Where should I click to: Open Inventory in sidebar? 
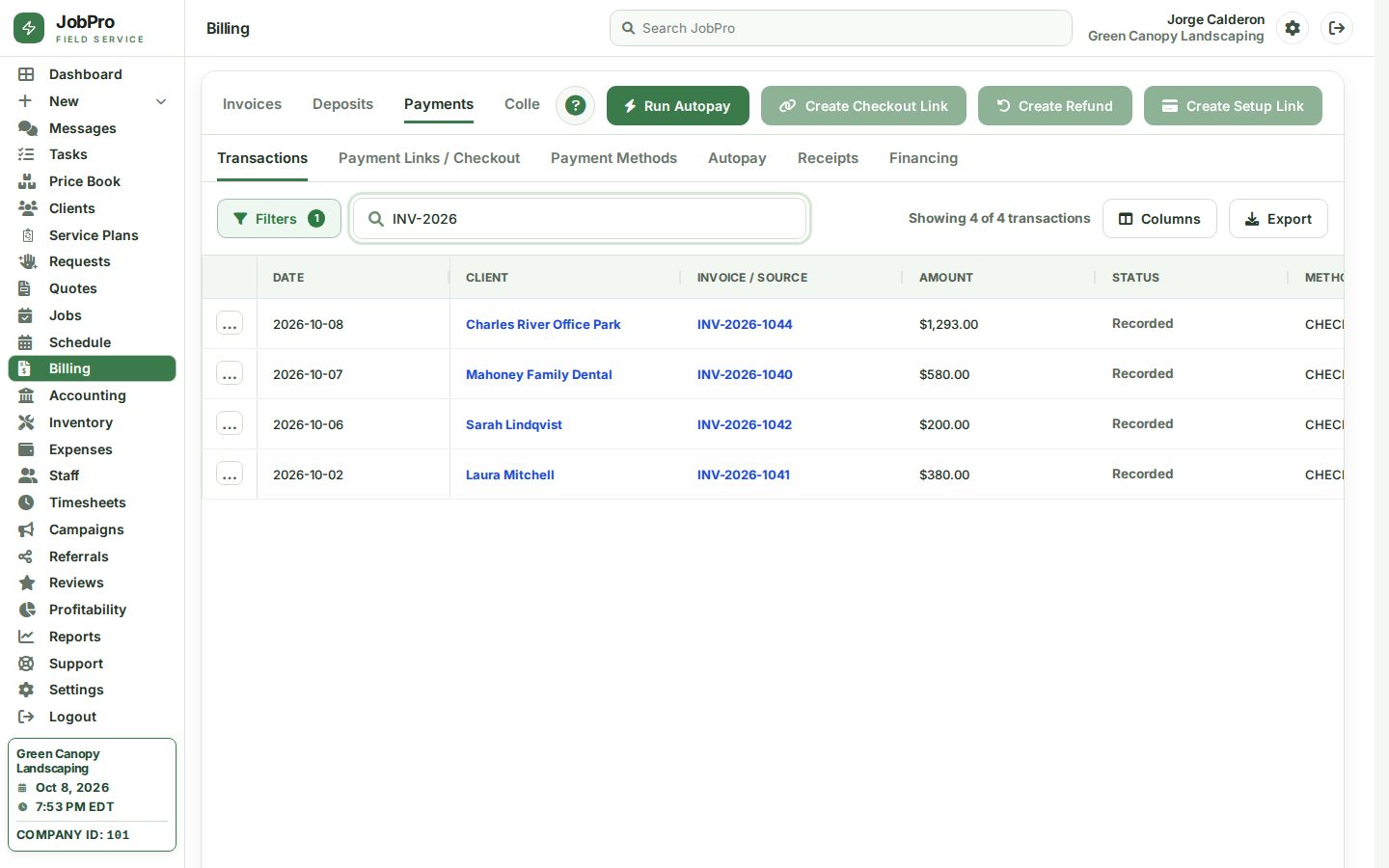92,422
